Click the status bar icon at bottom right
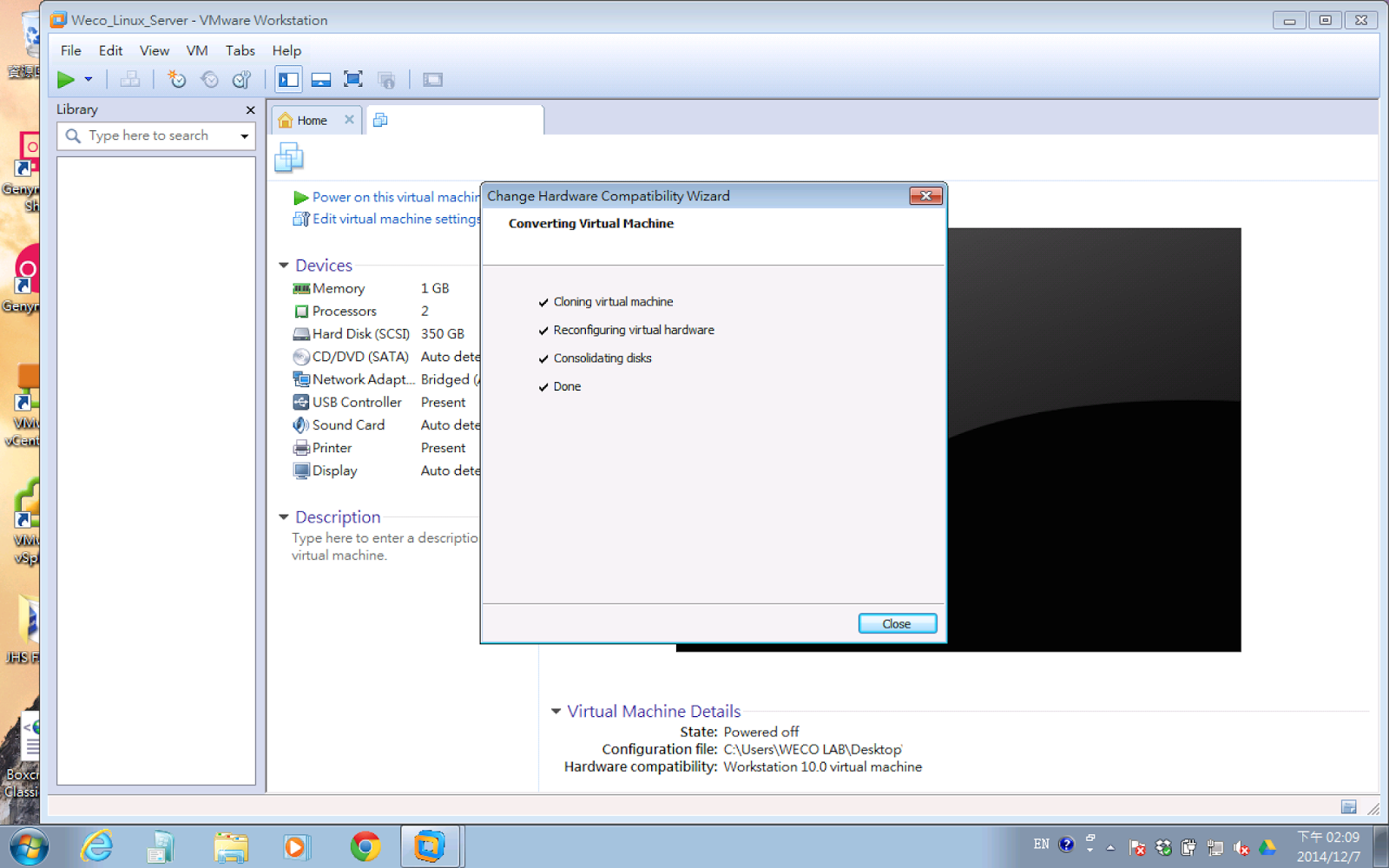 [x=1348, y=807]
